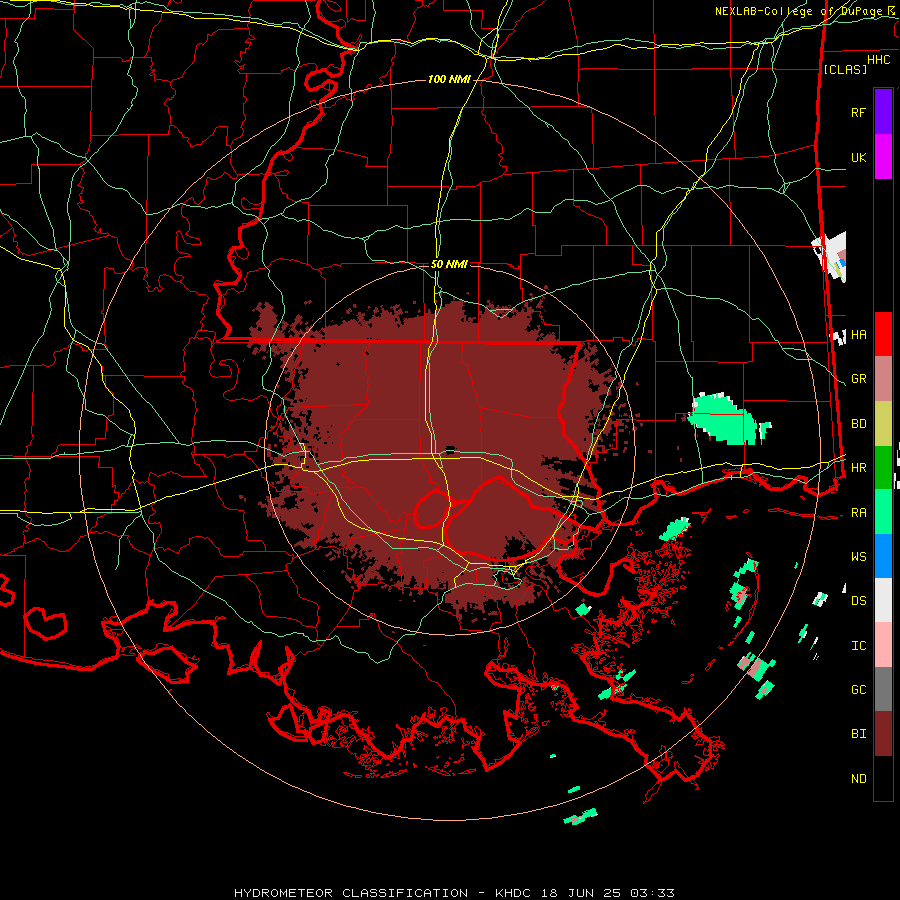
Task: Click the [CLAS] legend header
Action: [845, 69]
